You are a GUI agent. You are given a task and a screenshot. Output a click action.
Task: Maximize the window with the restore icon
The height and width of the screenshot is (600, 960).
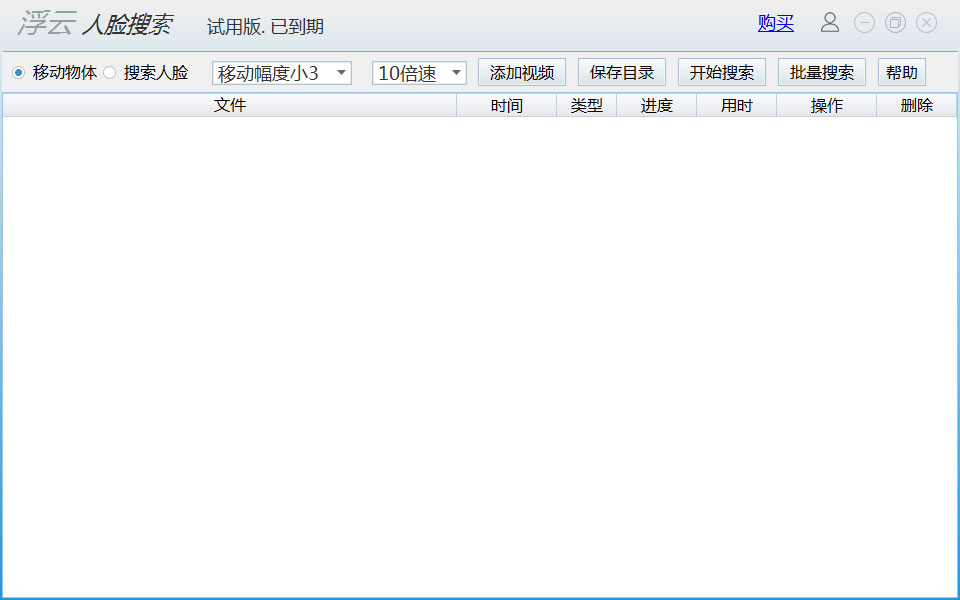[x=895, y=23]
